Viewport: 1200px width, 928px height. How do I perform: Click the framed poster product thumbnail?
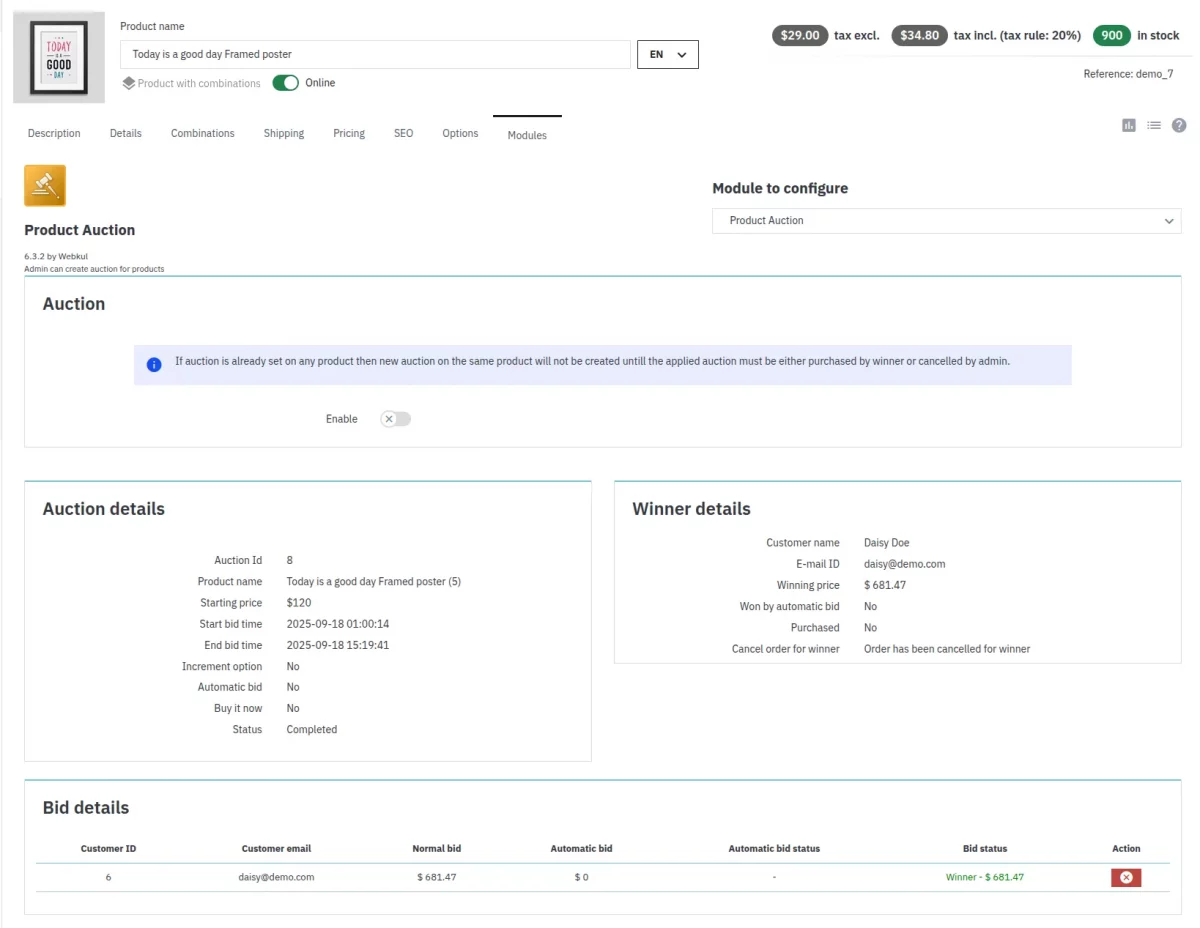point(59,57)
